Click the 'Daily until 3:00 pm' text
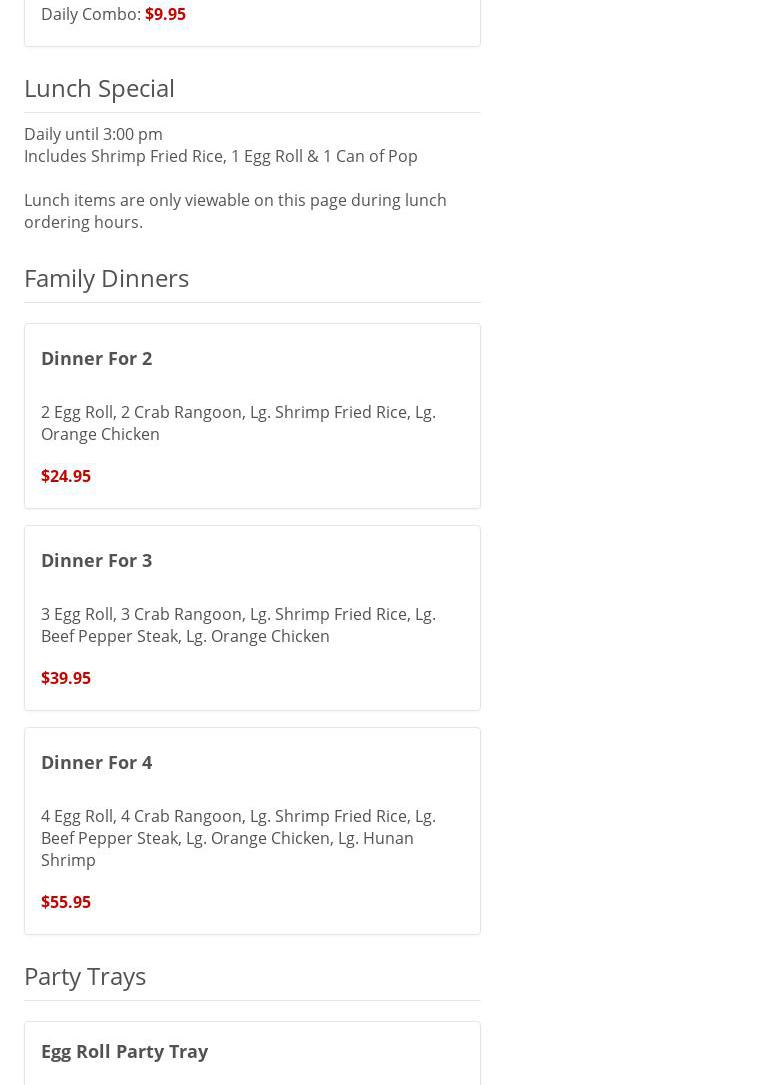The width and height of the screenshot is (770, 1085). pyautogui.click(x=93, y=134)
